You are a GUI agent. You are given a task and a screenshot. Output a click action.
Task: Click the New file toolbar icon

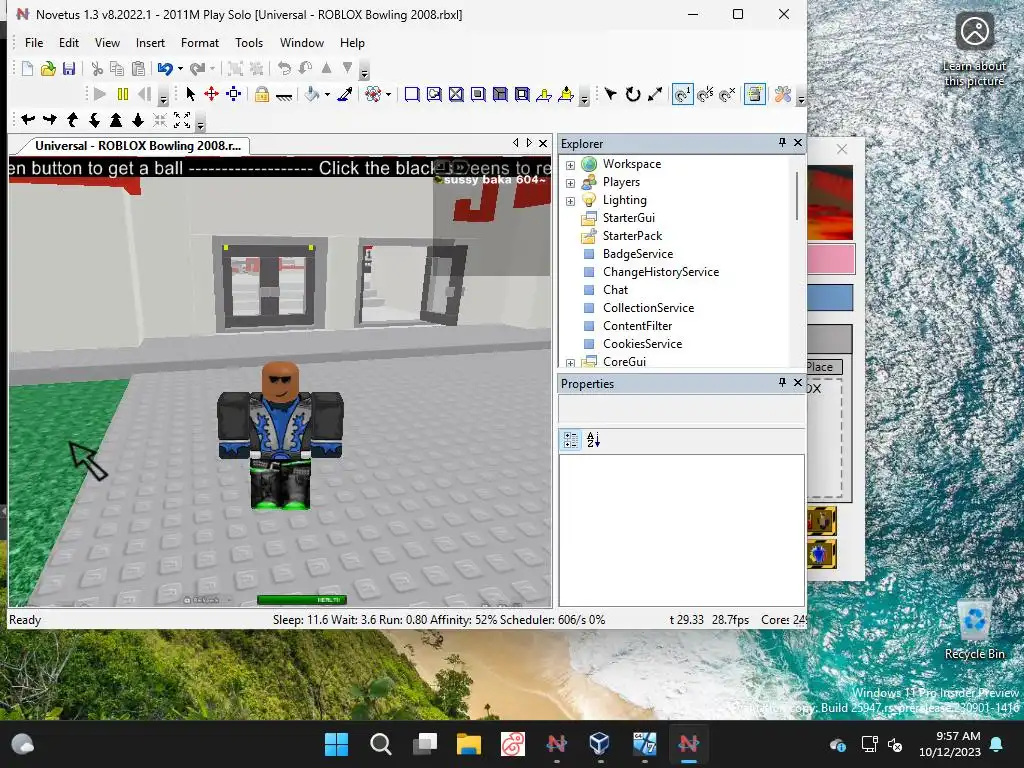click(x=27, y=69)
